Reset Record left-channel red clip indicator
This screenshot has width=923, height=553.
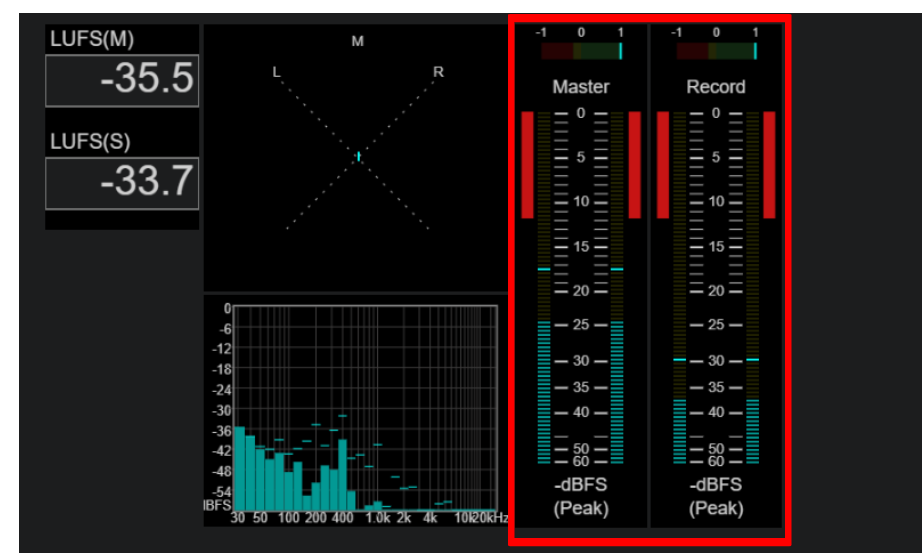[x=663, y=165]
